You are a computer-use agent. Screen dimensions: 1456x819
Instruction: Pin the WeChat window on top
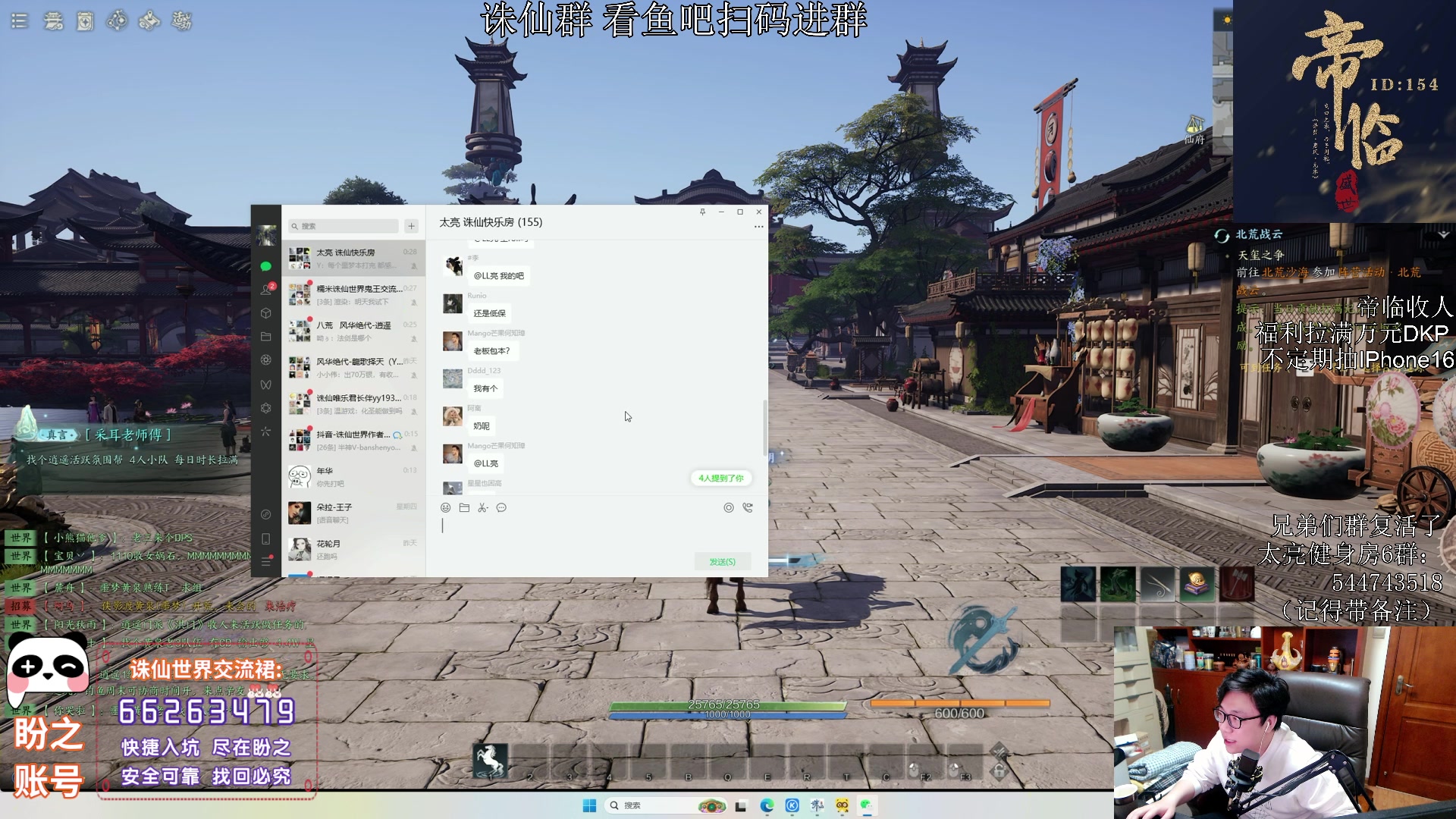(702, 212)
